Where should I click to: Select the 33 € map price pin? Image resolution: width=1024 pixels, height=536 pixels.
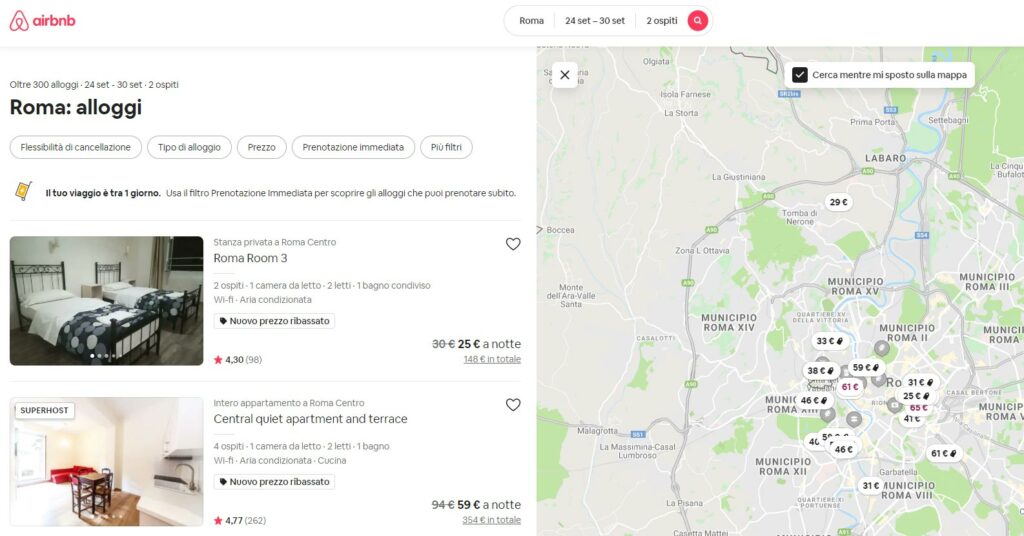click(828, 341)
